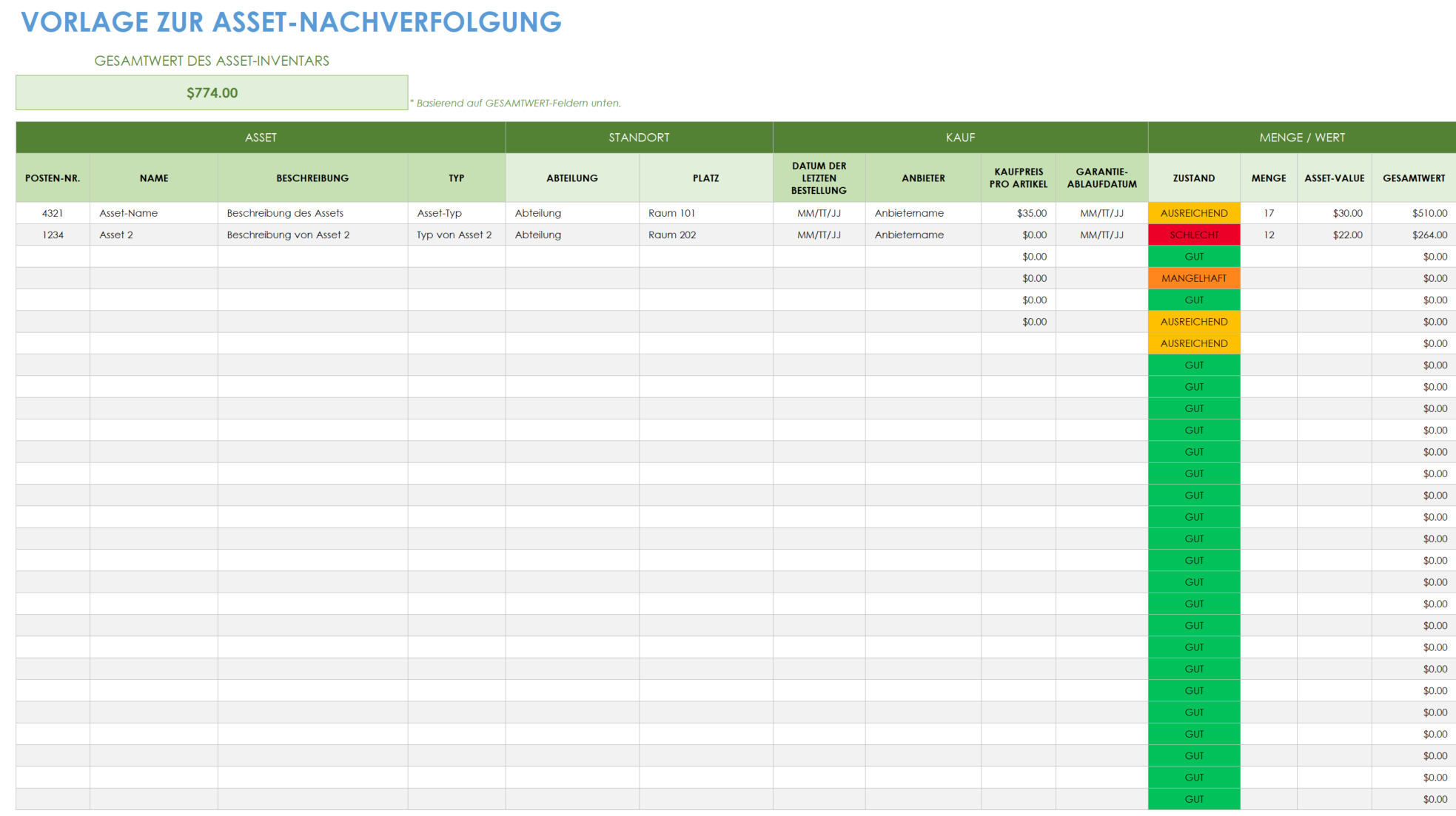This screenshot has width=1456, height=816.
Task: Select the Raum 101 cell
Action: [x=705, y=213]
